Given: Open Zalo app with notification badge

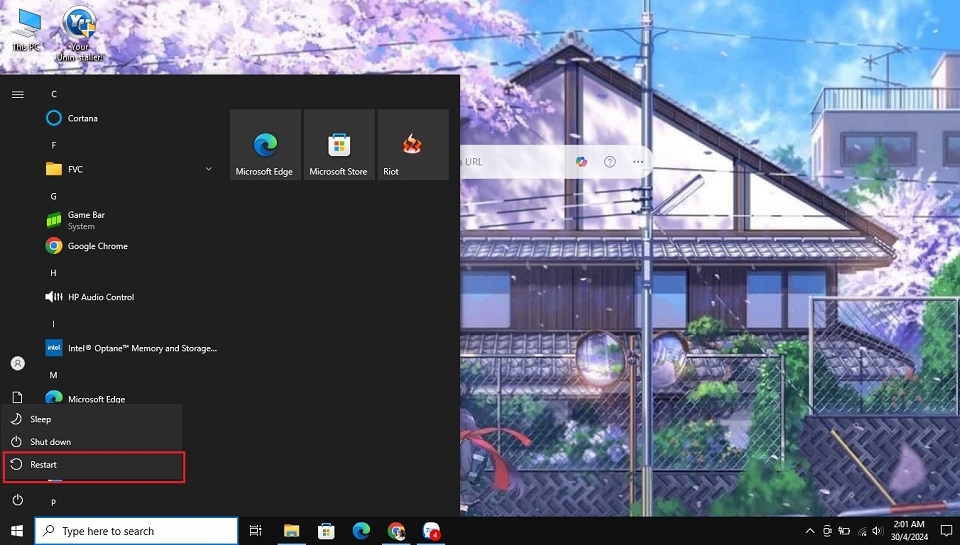Looking at the screenshot, I should pos(431,531).
